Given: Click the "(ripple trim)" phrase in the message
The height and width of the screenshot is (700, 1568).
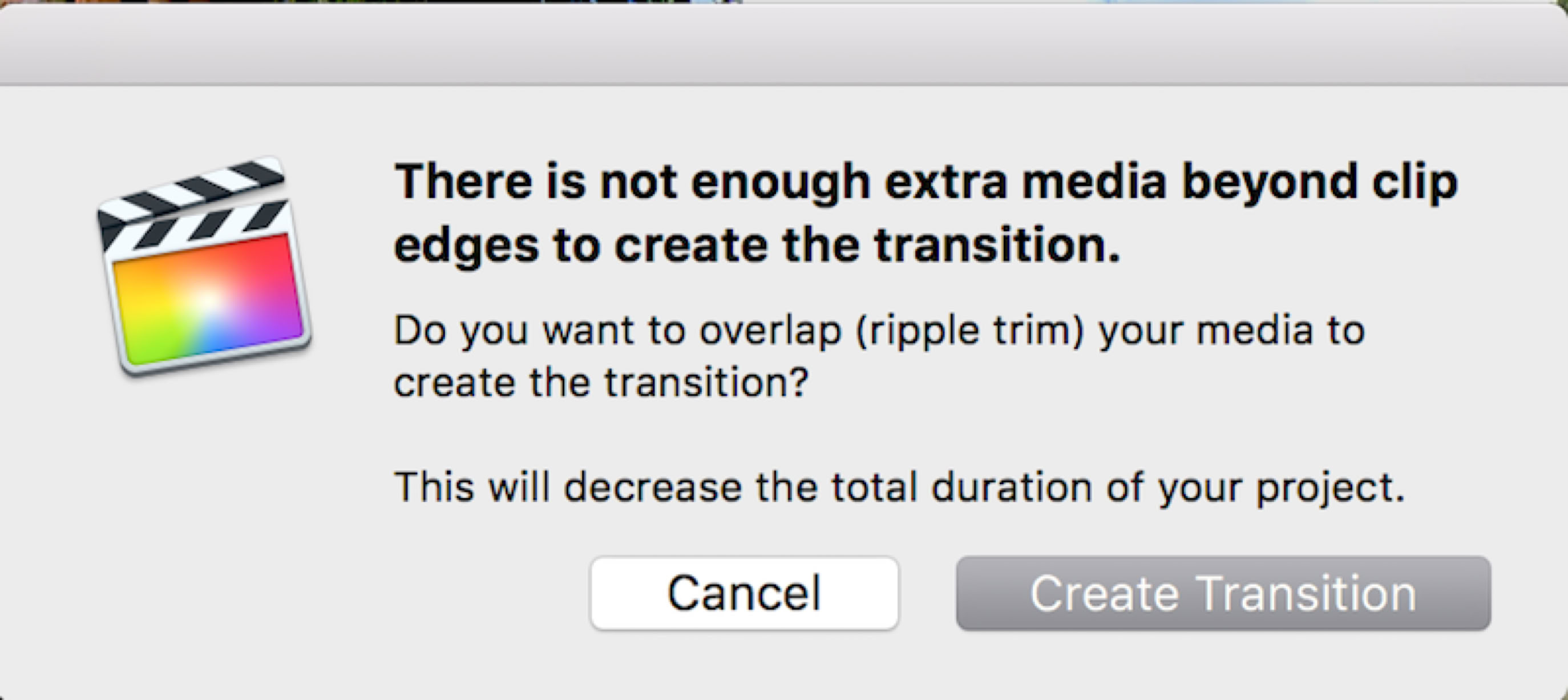Looking at the screenshot, I should click(x=970, y=331).
